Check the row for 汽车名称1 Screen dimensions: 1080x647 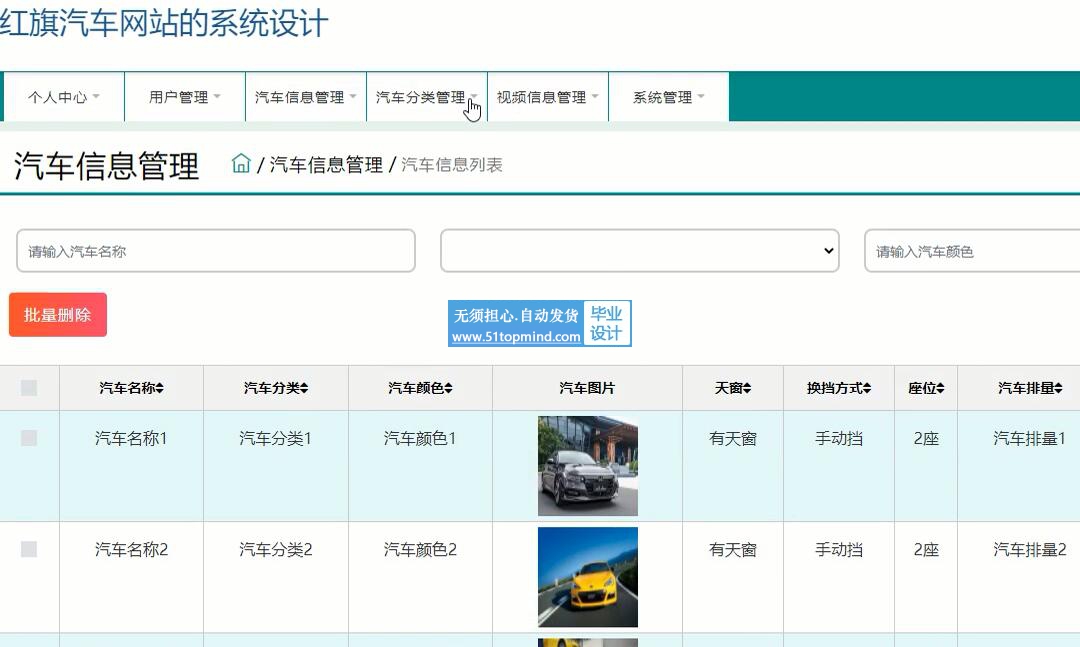coord(29,438)
